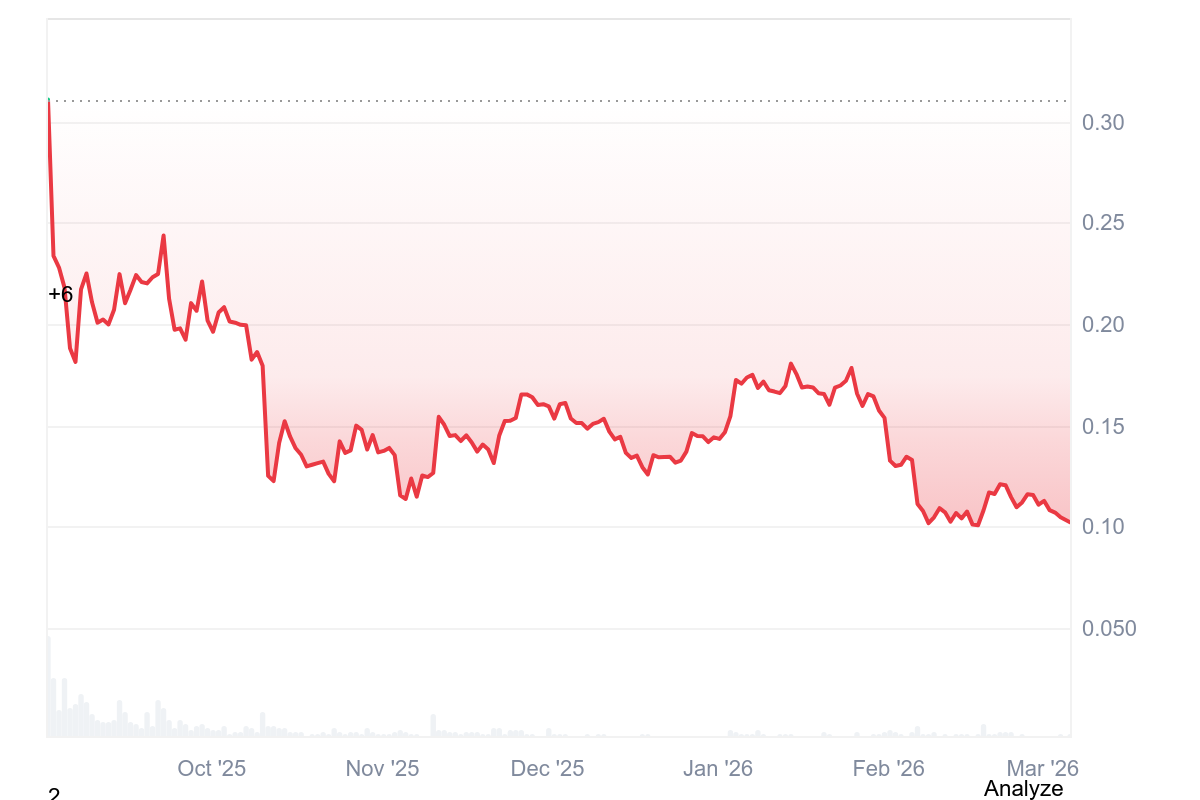
Task: Click the dotted opening-price reference line
Action: pyautogui.click(x=560, y=100)
